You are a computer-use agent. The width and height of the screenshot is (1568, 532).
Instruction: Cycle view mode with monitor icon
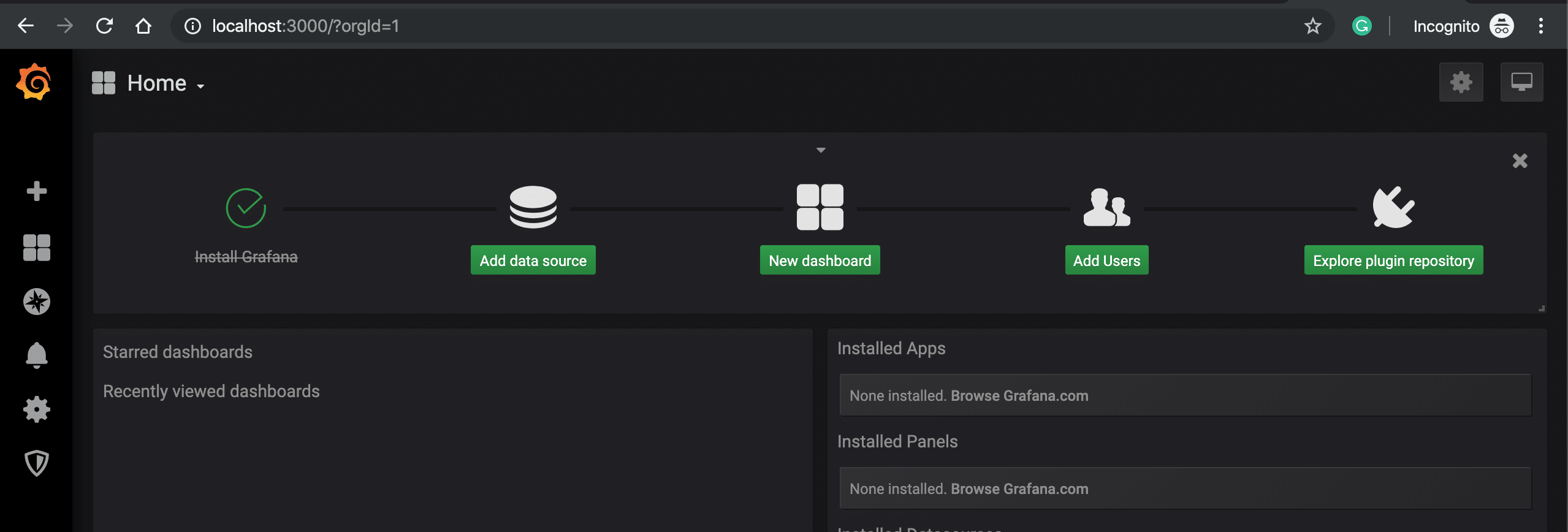click(1521, 82)
